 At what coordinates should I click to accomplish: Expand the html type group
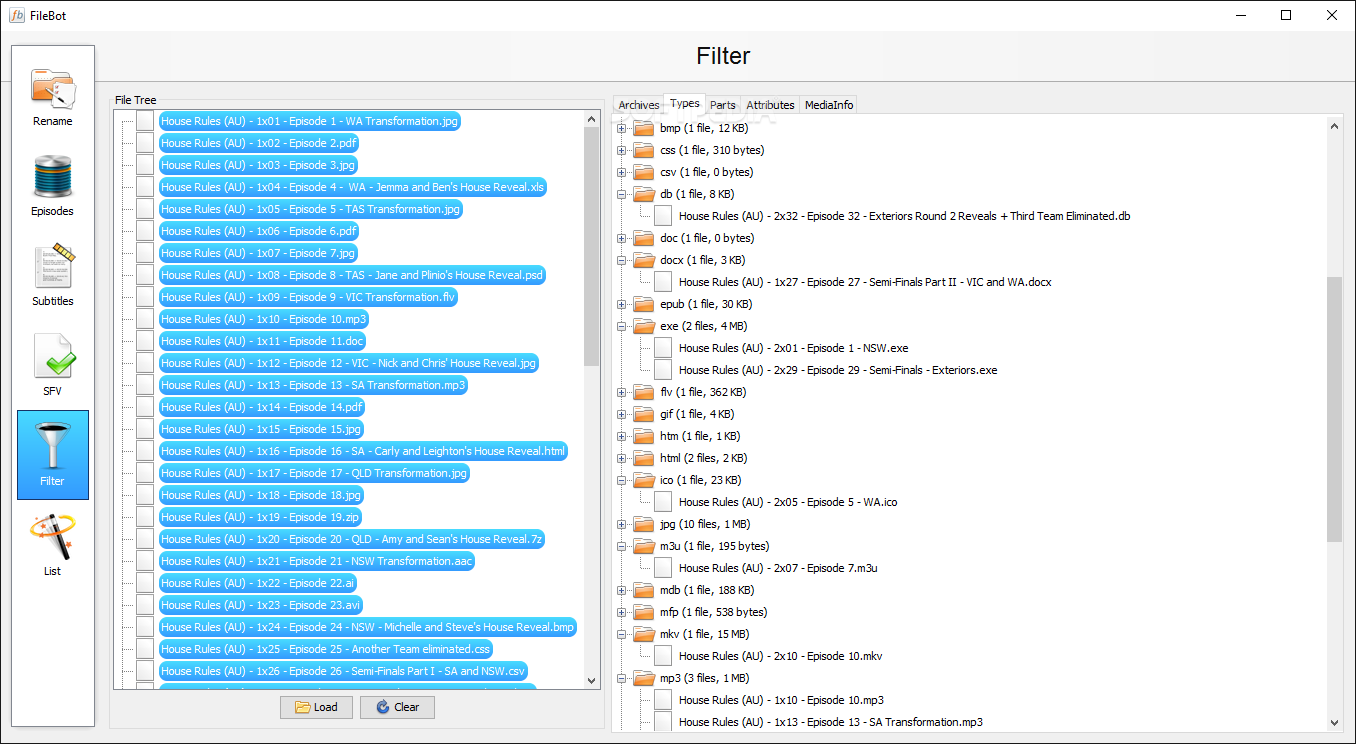pos(621,458)
